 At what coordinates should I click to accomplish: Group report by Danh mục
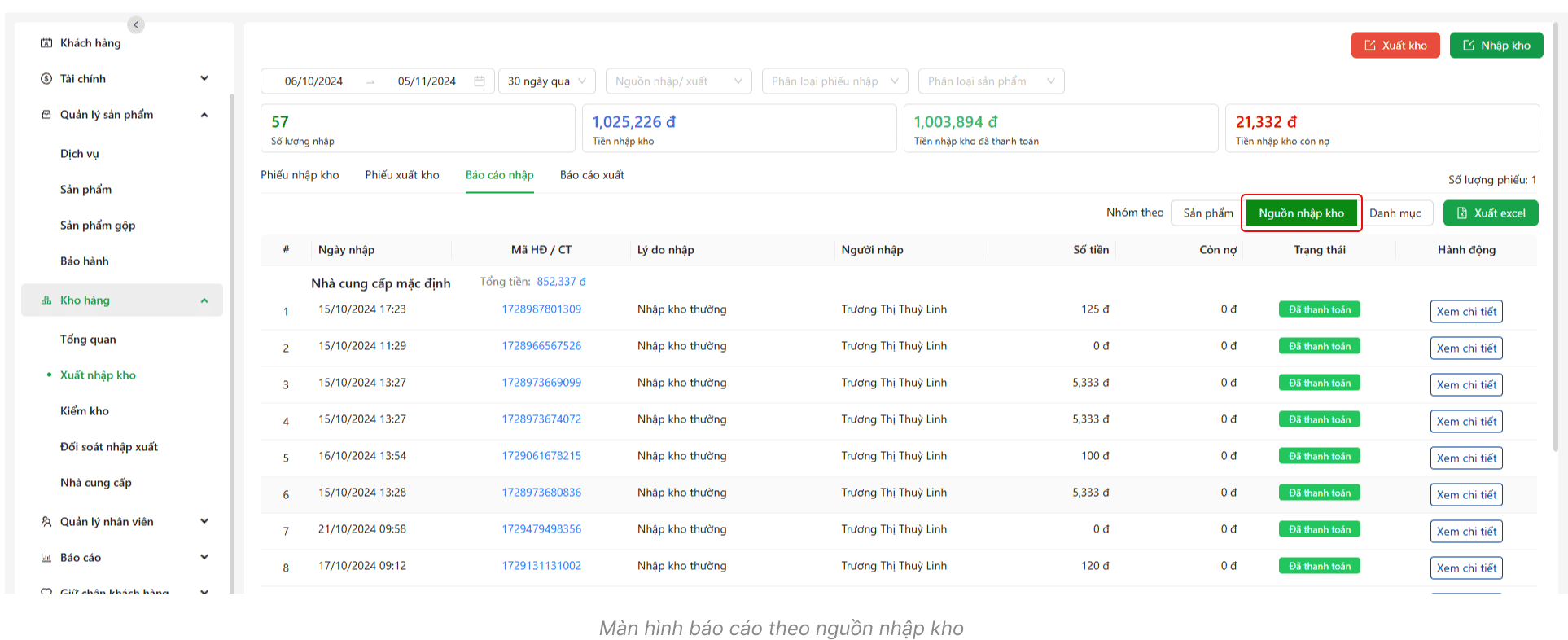(x=1395, y=213)
